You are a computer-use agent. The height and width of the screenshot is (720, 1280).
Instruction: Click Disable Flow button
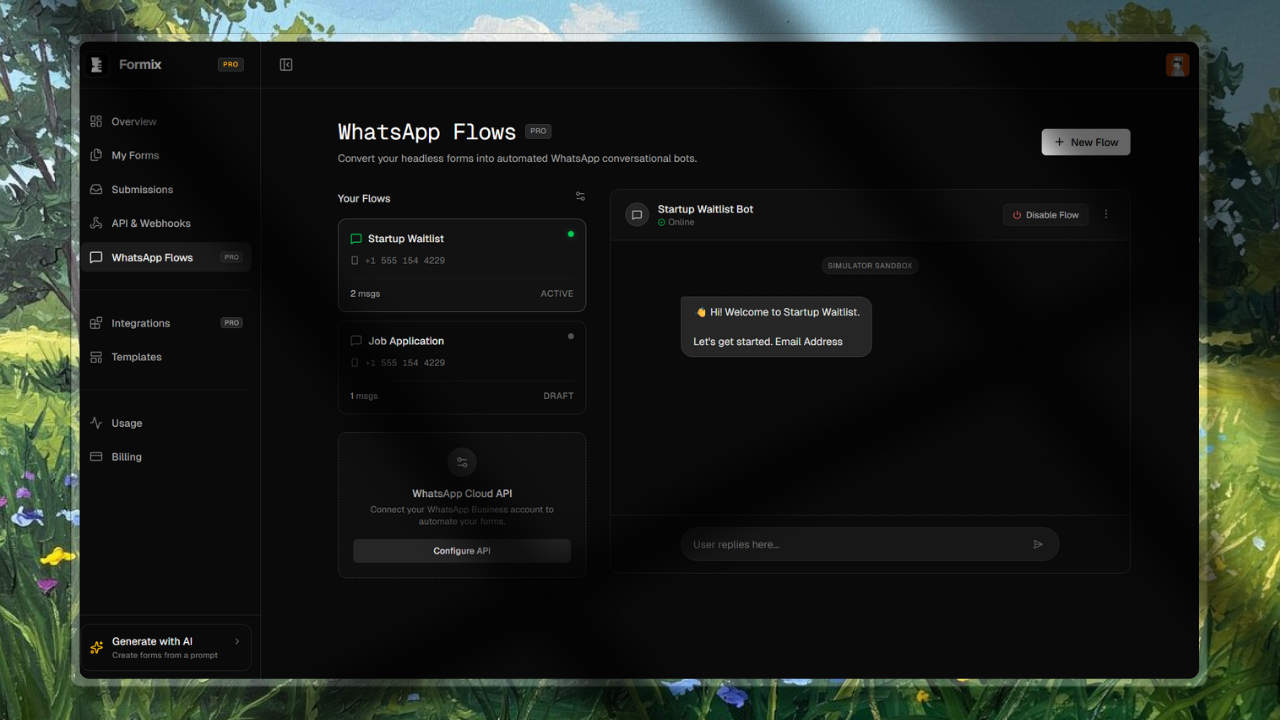point(1045,215)
